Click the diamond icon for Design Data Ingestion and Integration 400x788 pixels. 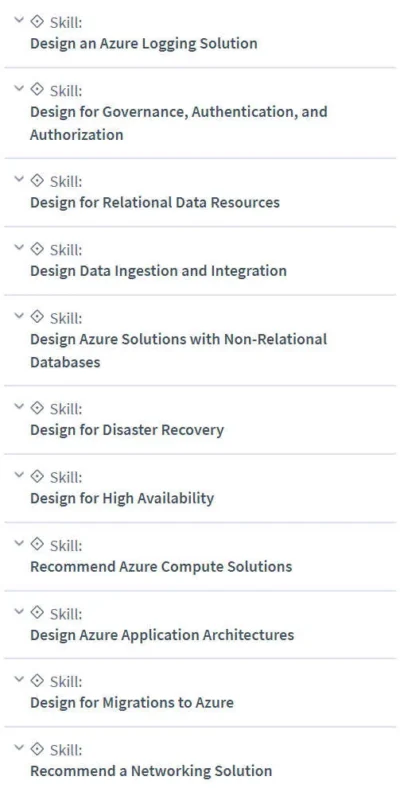coord(37,248)
